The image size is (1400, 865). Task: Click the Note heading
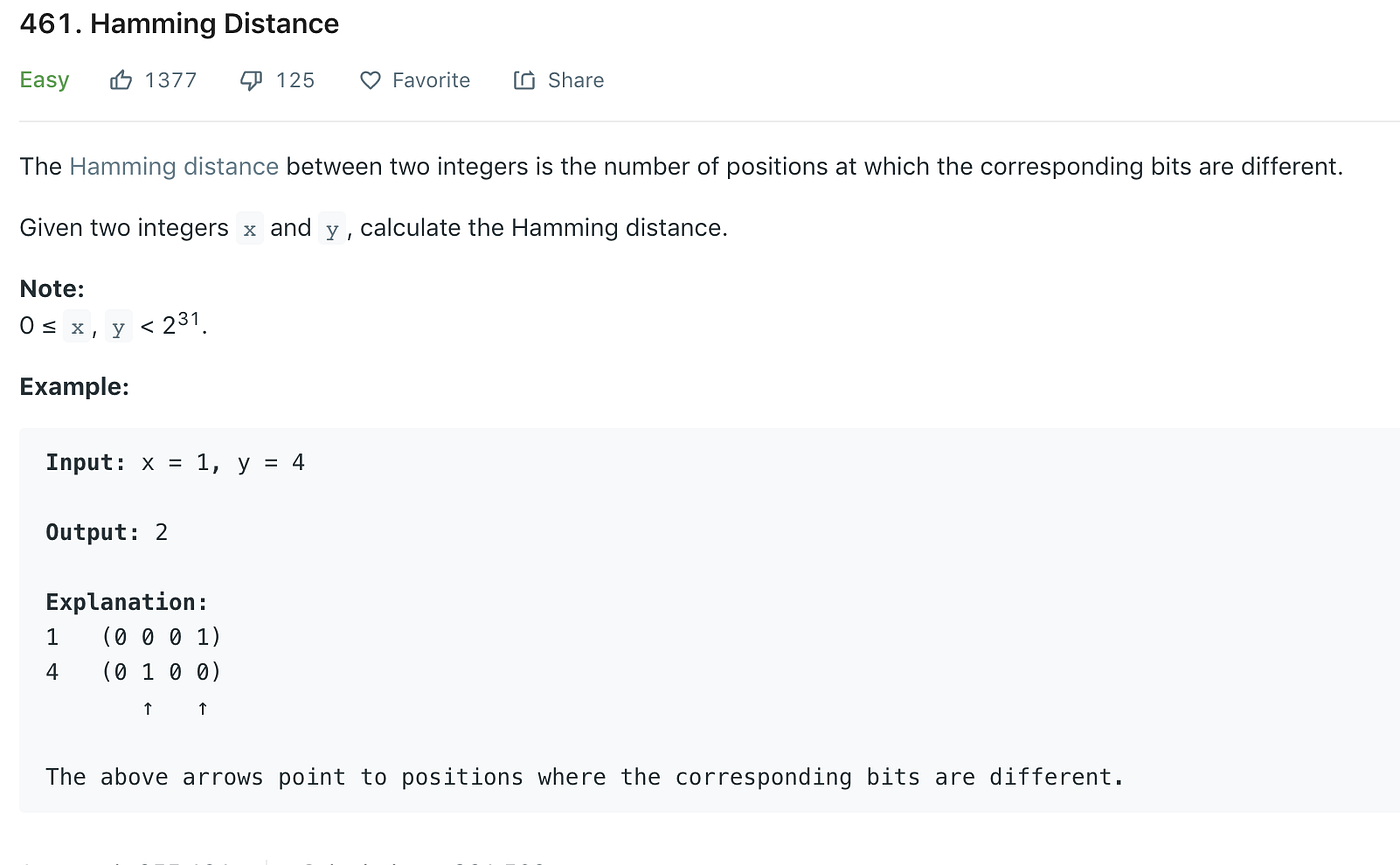tap(52, 289)
